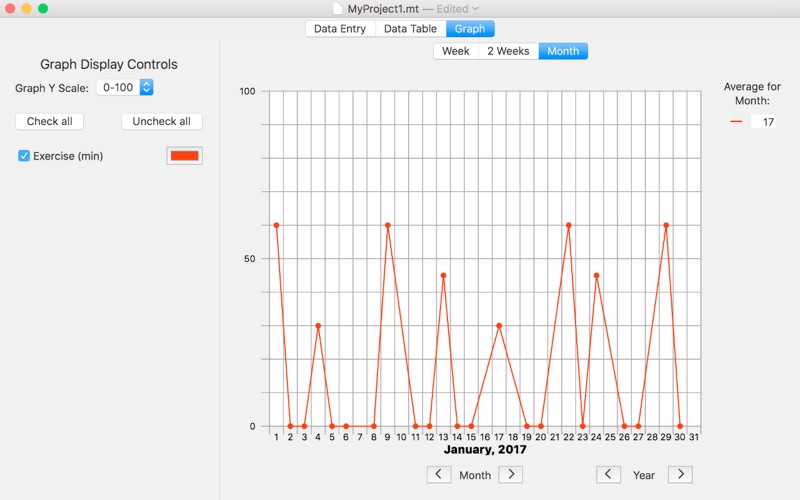Show the Week graph view
This screenshot has height=500, width=800.
pyautogui.click(x=456, y=51)
